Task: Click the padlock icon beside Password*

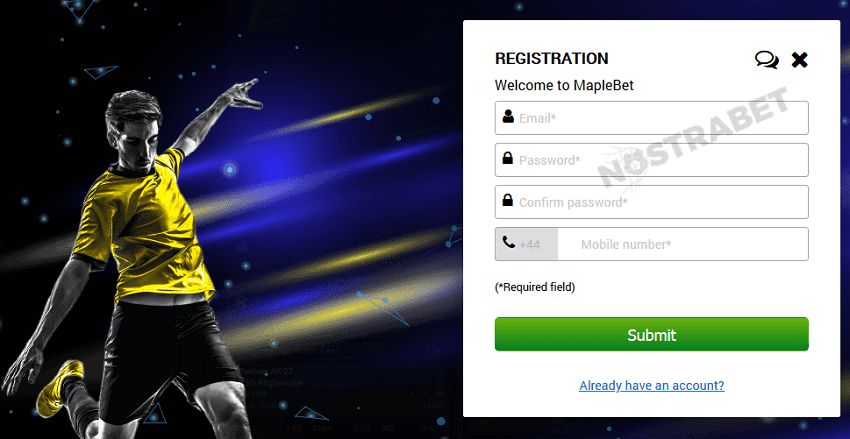Action: pyautogui.click(x=507, y=158)
